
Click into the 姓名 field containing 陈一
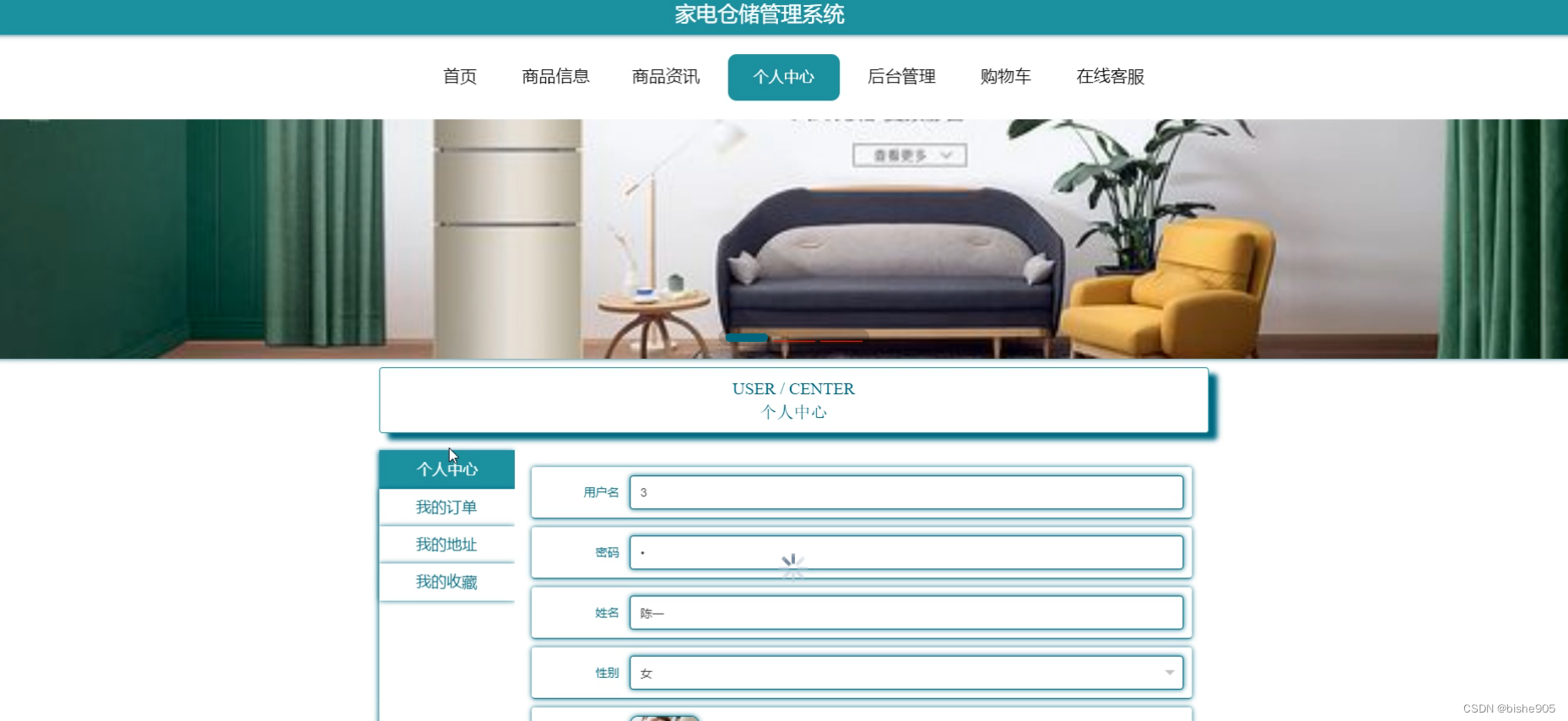[906, 613]
